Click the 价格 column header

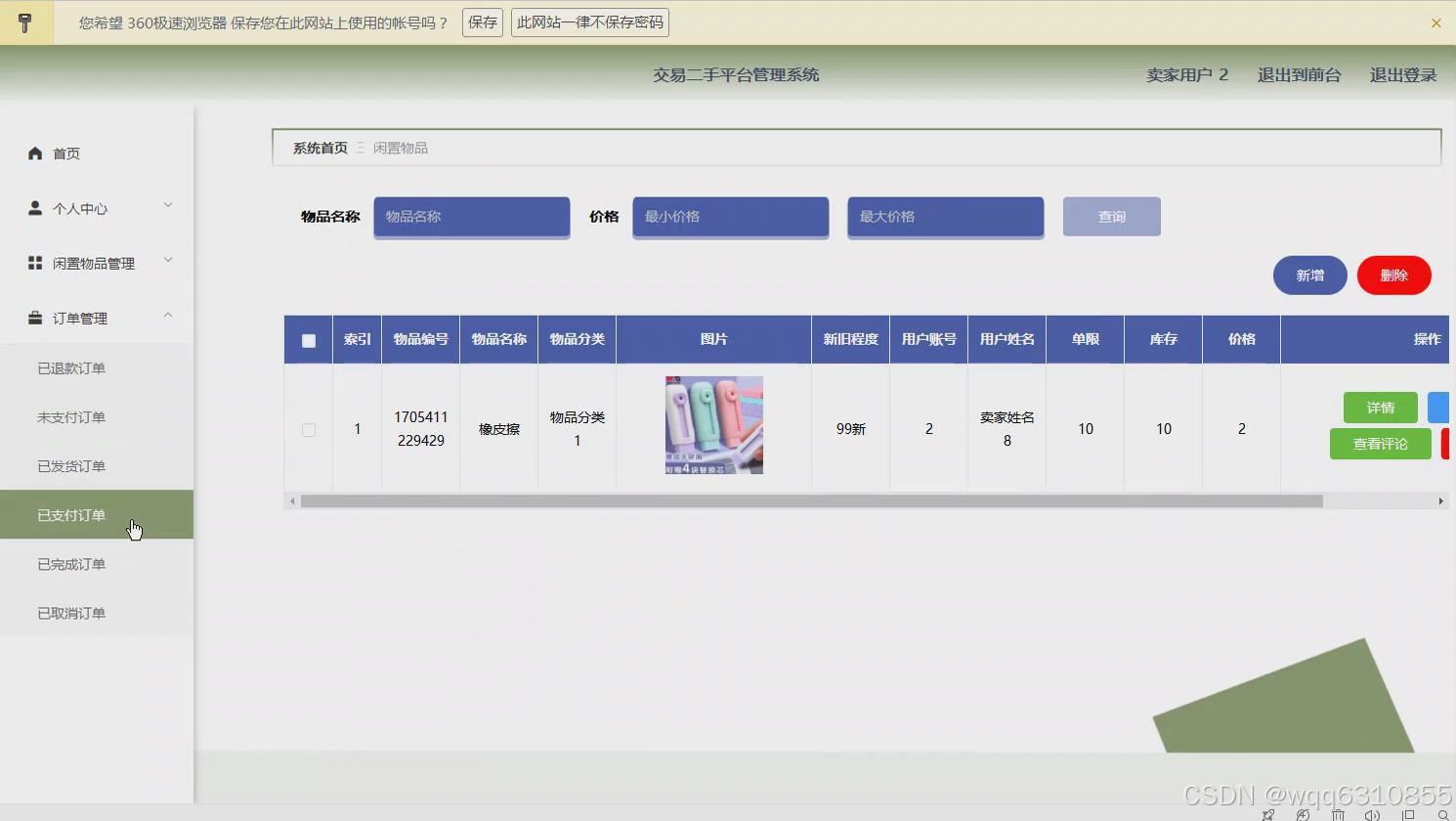click(x=1242, y=339)
